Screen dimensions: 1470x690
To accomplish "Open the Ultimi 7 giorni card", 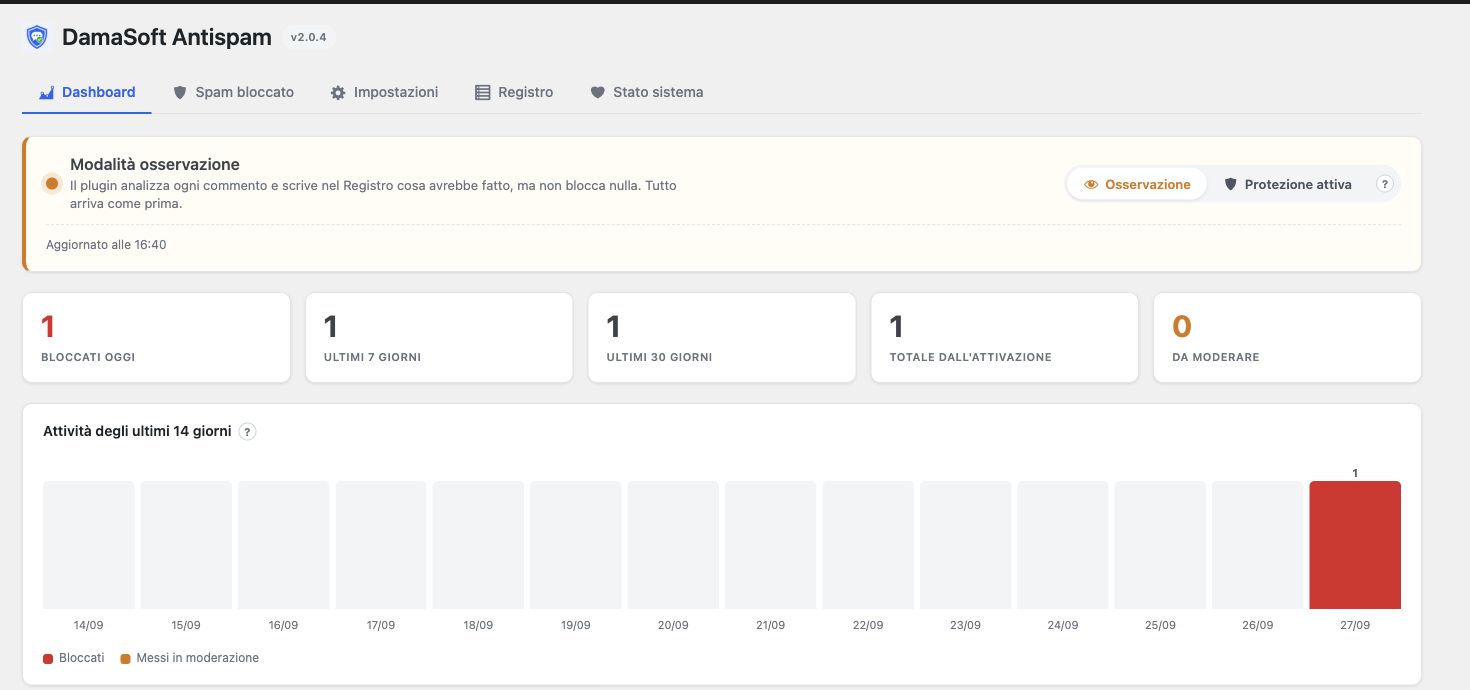I will tap(439, 338).
